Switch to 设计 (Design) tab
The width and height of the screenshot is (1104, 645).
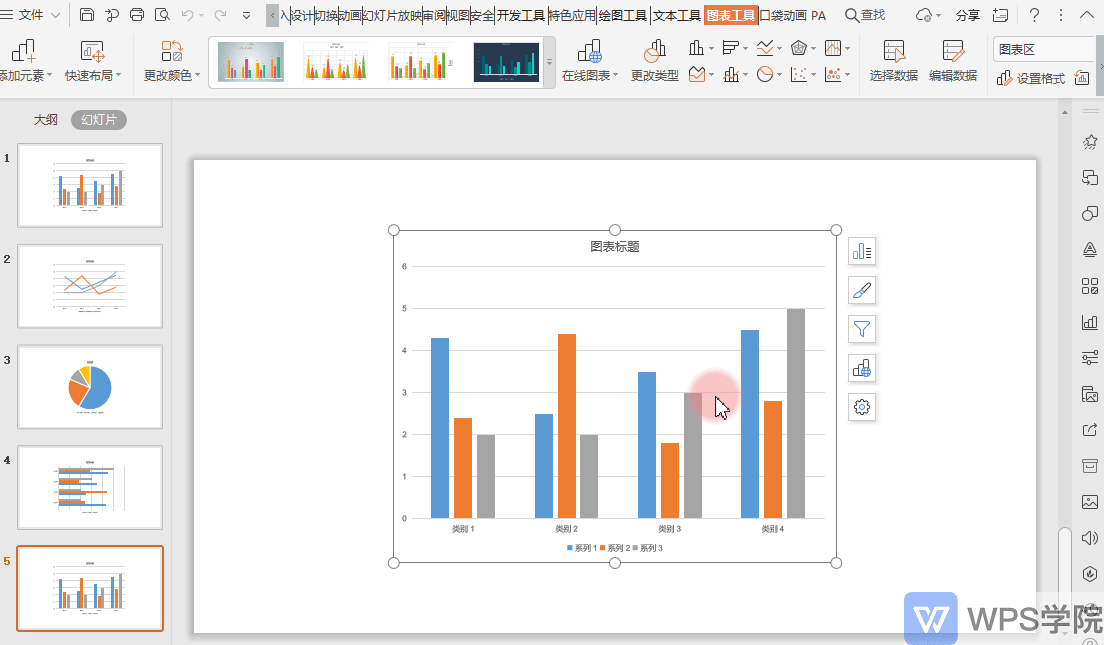pyautogui.click(x=301, y=15)
